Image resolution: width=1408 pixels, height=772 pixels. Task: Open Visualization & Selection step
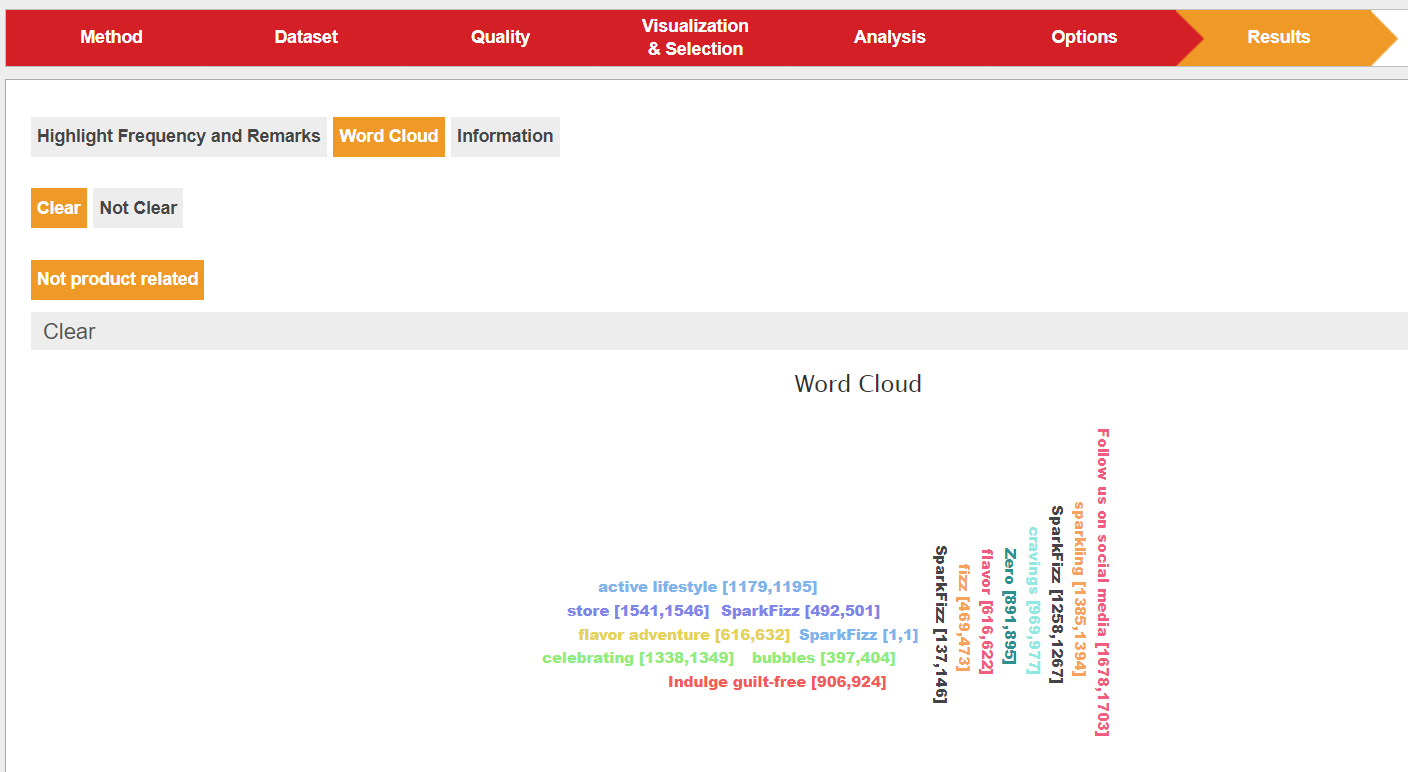[x=695, y=37]
